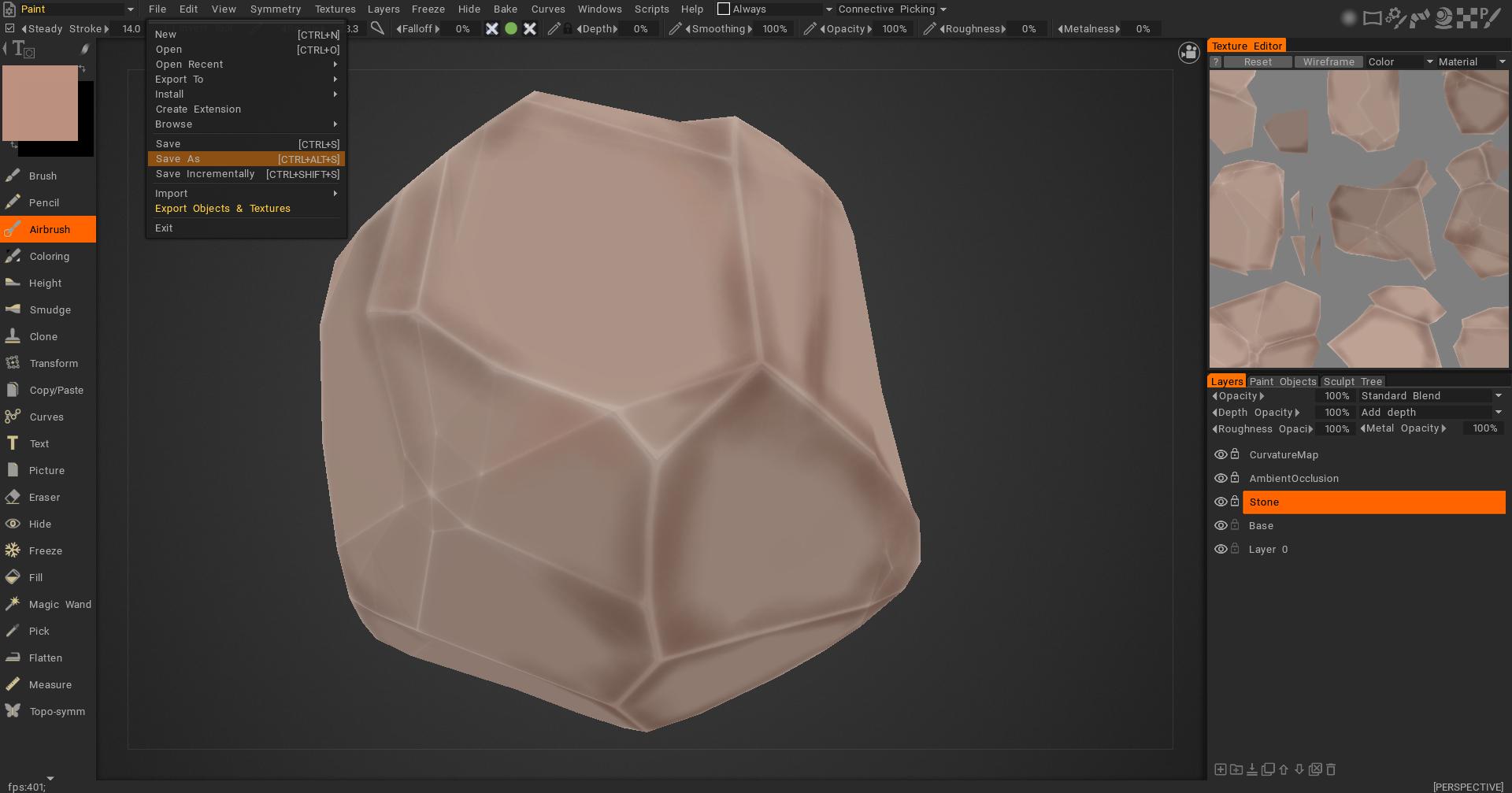Toggle visibility of Base layer
This screenshot has width=1512, height=793.
tap(1221, 525)
